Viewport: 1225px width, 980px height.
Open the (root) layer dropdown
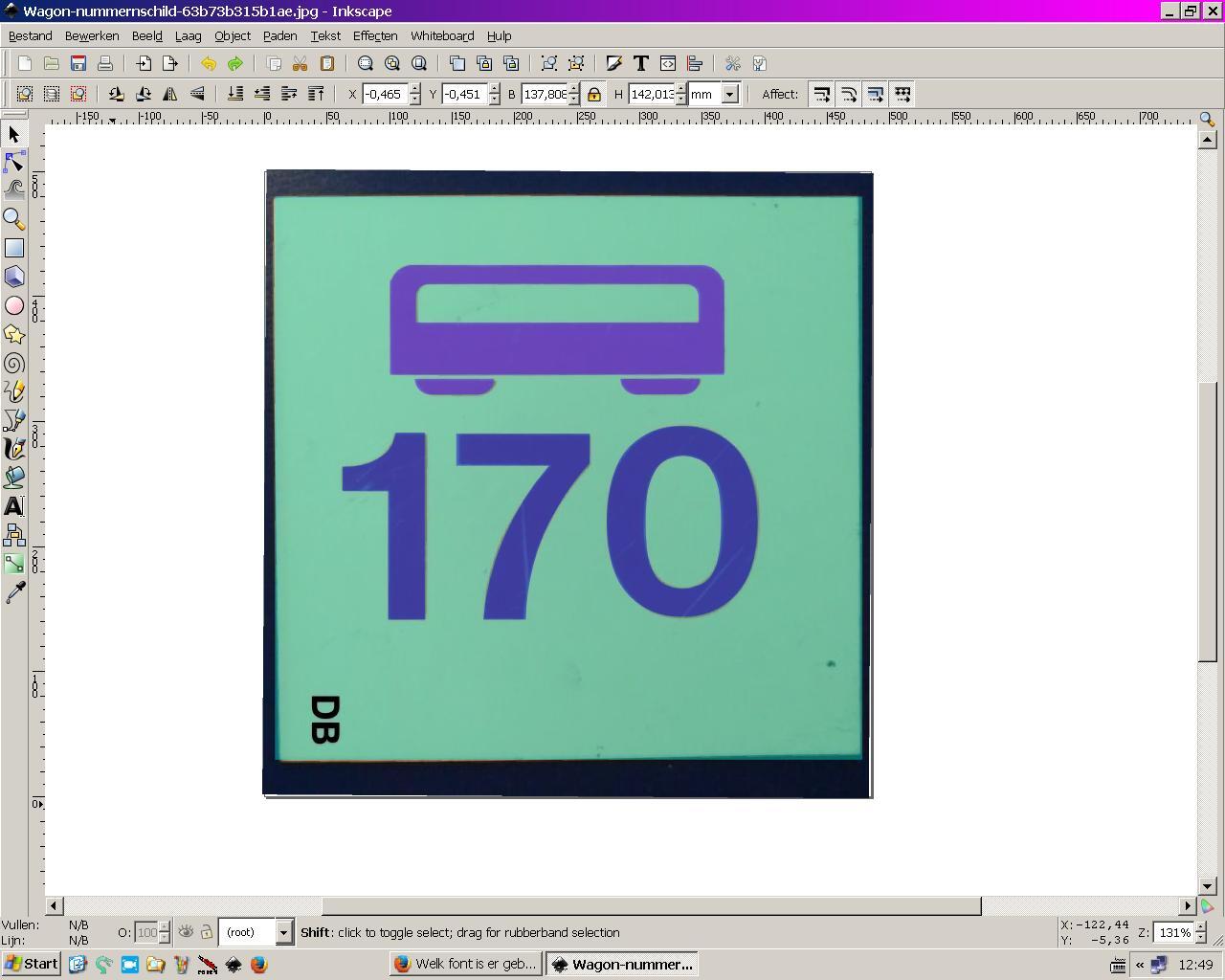tap(283, 932)
